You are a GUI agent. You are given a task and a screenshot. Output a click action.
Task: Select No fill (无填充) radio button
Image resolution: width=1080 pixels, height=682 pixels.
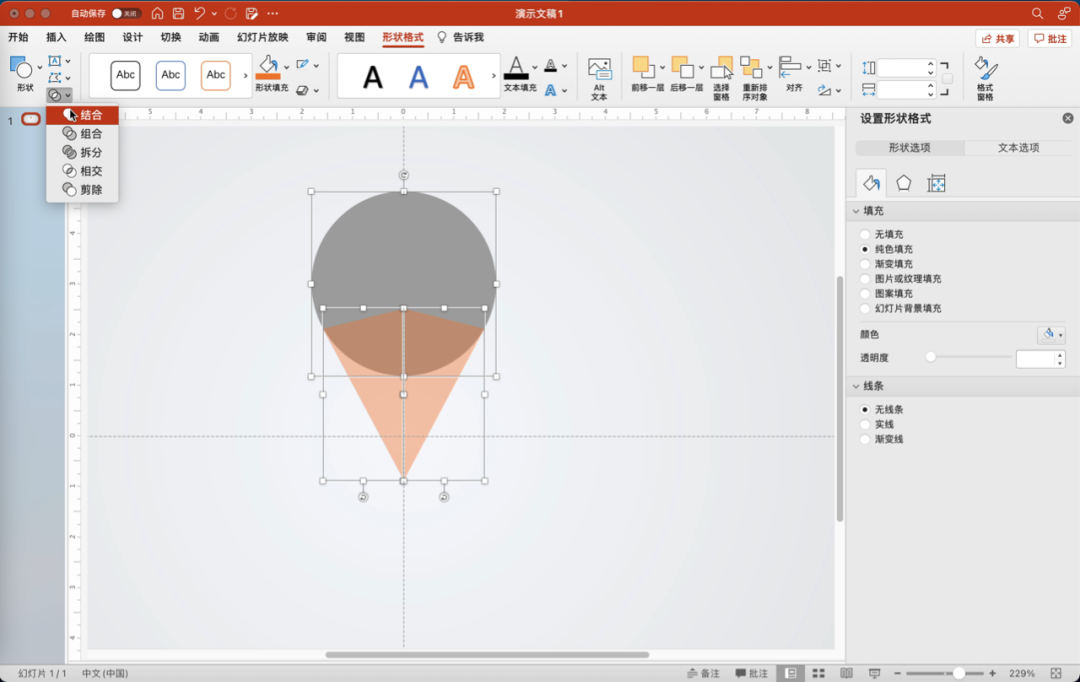[865, 234]
